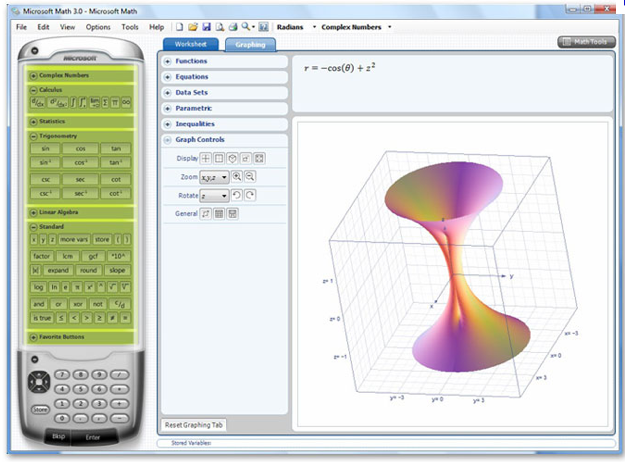Screen dimensions: 625x462
Task: Expand the Data Sets section
Action: point(168,93)
